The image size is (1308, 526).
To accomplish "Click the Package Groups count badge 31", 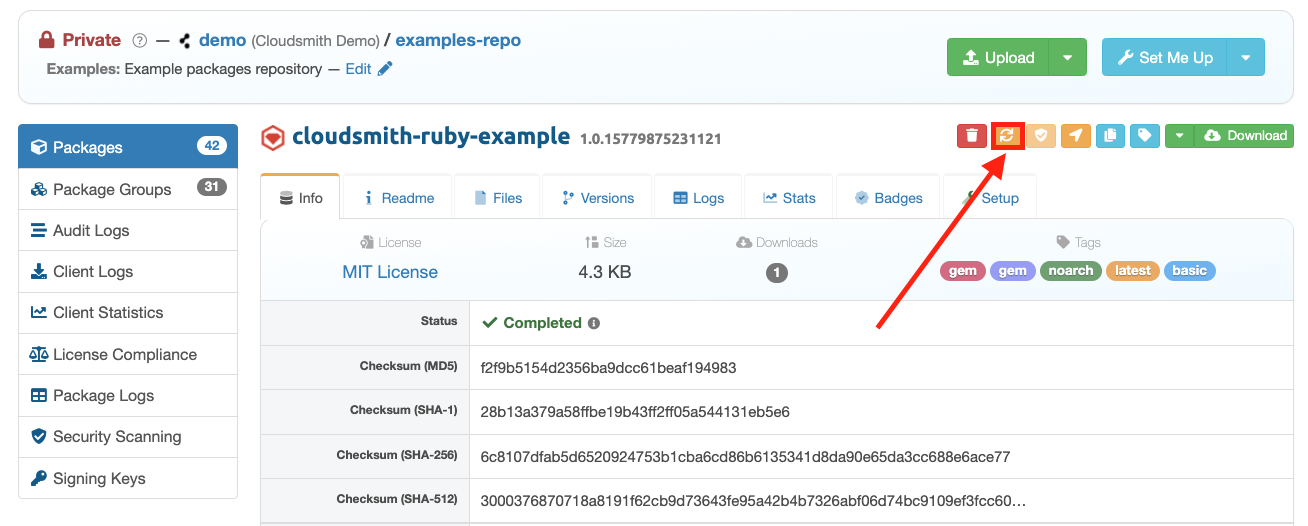I will coord(211,187).
